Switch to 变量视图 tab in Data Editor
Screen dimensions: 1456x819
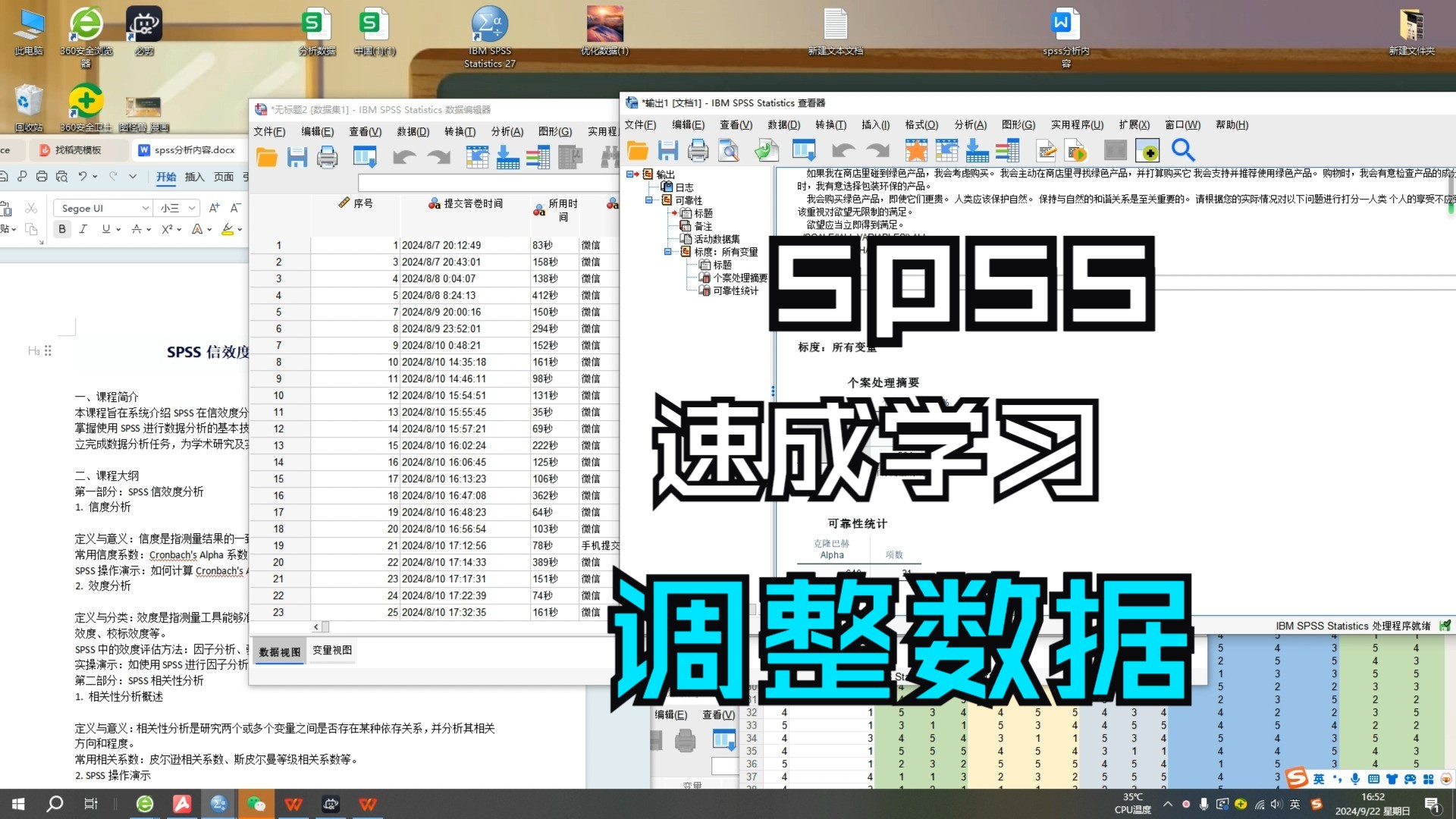tap(331, 651)
